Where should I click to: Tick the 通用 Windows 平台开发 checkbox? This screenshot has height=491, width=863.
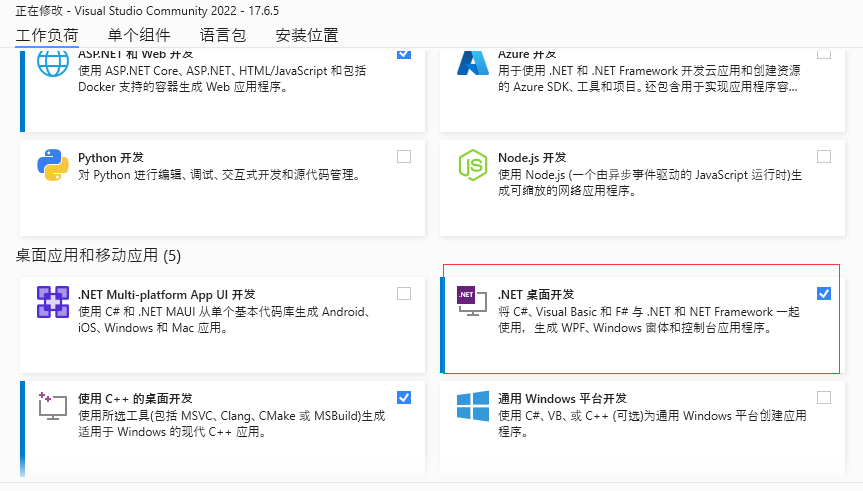coord(824,397)
